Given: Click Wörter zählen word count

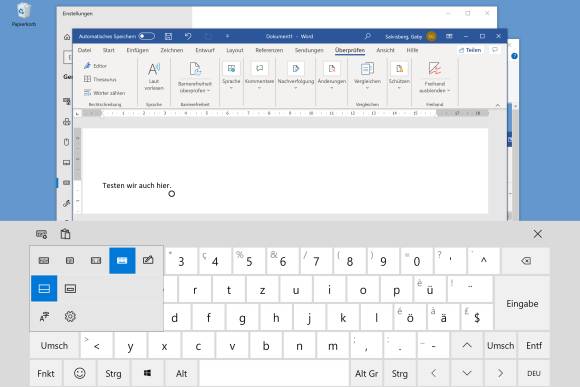Looking at the screenshot, I should click(x=104, y=93).
